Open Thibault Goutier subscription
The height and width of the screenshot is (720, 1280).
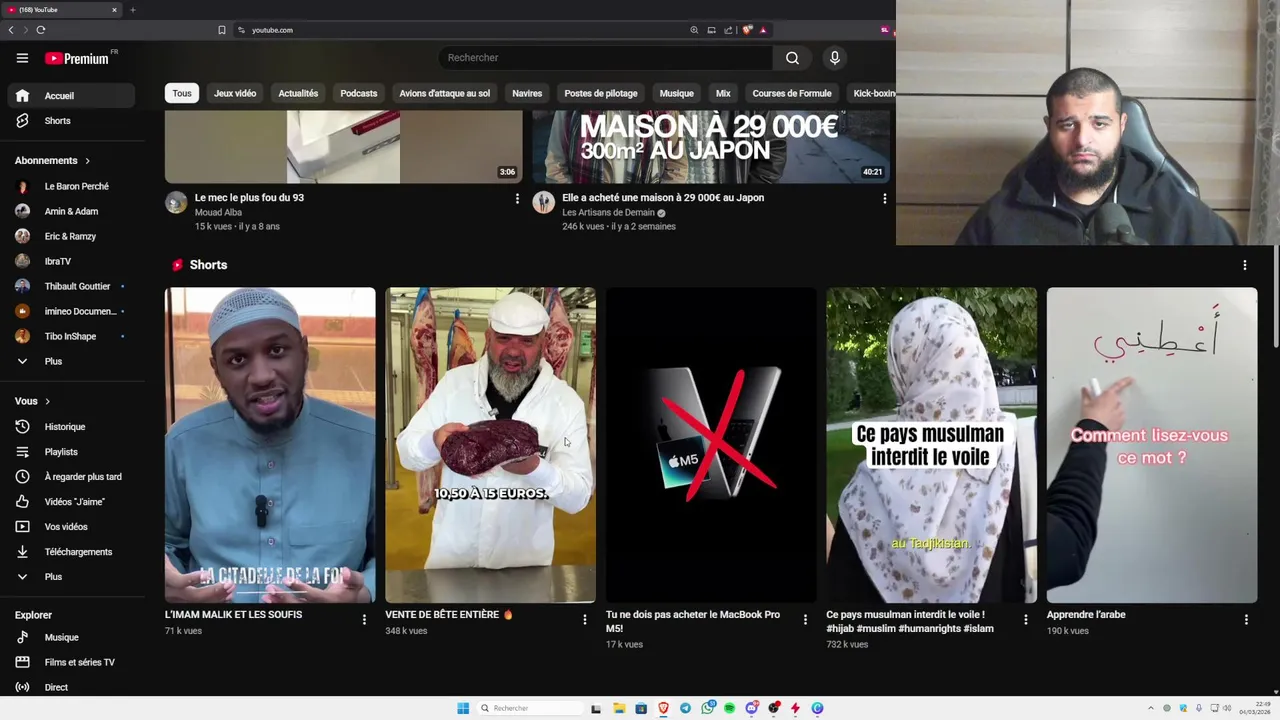click(x=70, y=286)
